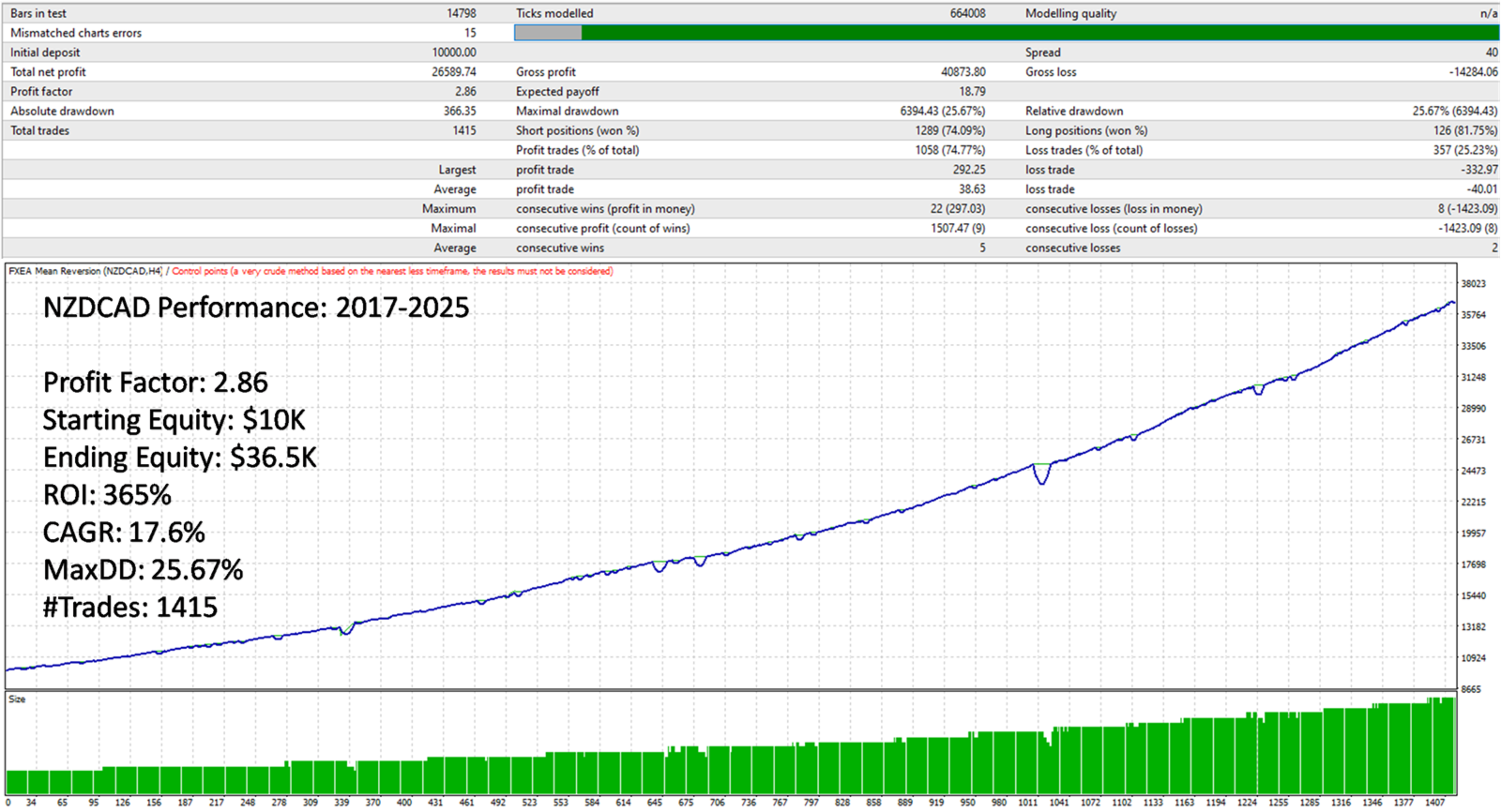This screenshot has width=1501, height=812.
Task: Click the gross profit value 40873.80
Action: [x=963, y=72]
